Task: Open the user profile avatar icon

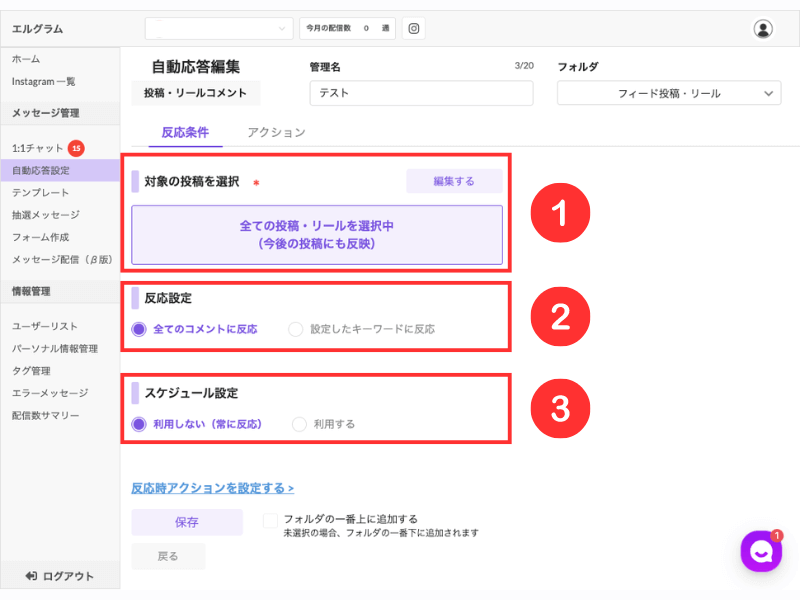Action: [x=763, y=29]
